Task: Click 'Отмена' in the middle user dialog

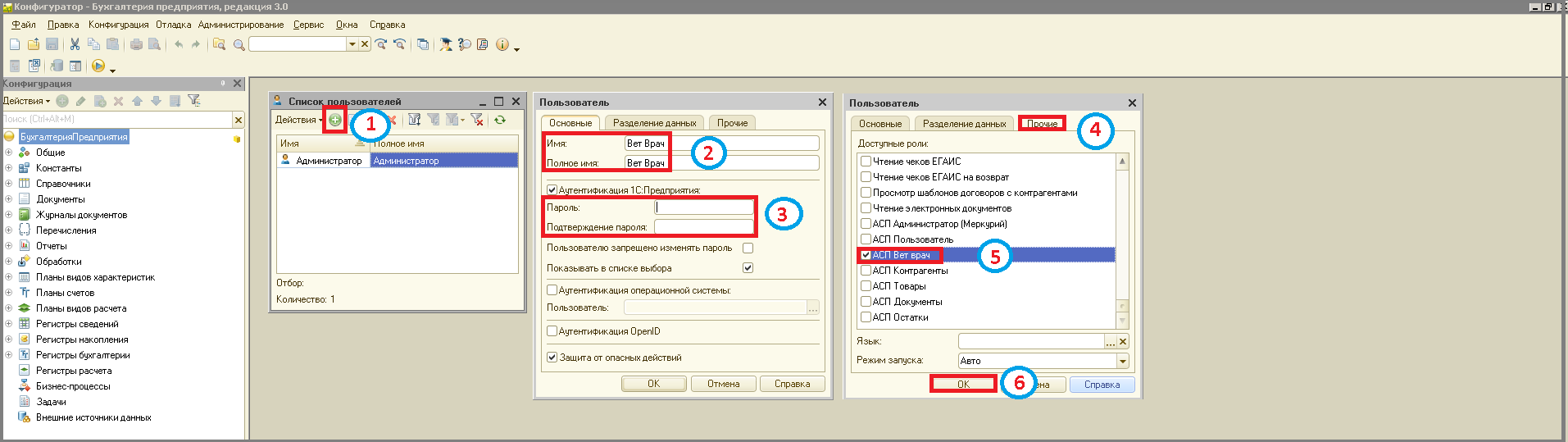Action: tap(724, 384)
